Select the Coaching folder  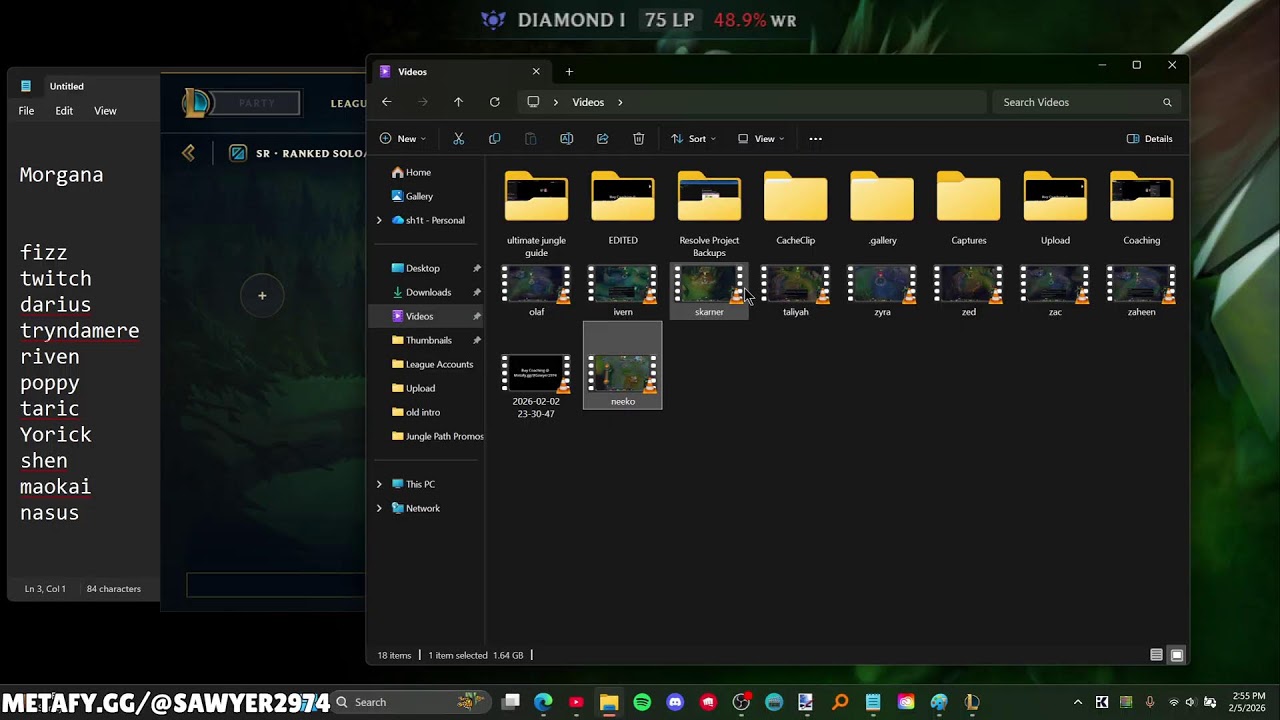click(x=1141, y=209)
